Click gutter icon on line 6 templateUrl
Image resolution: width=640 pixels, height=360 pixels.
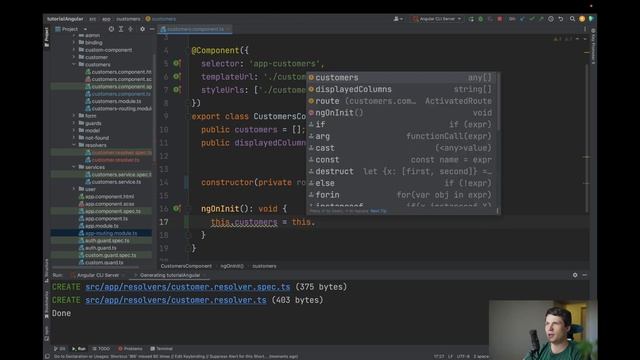[x=176, y=76]
